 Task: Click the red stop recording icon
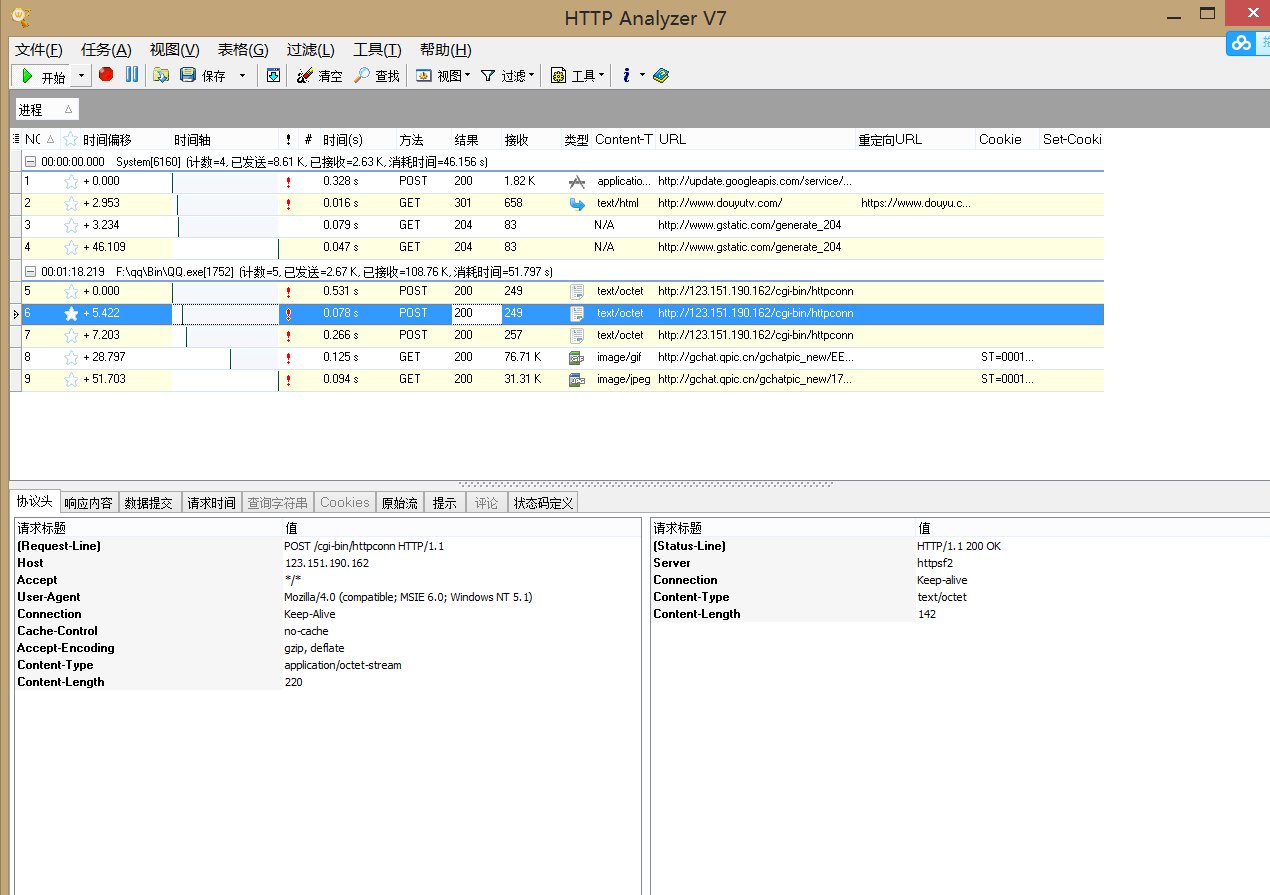[106, 75]
